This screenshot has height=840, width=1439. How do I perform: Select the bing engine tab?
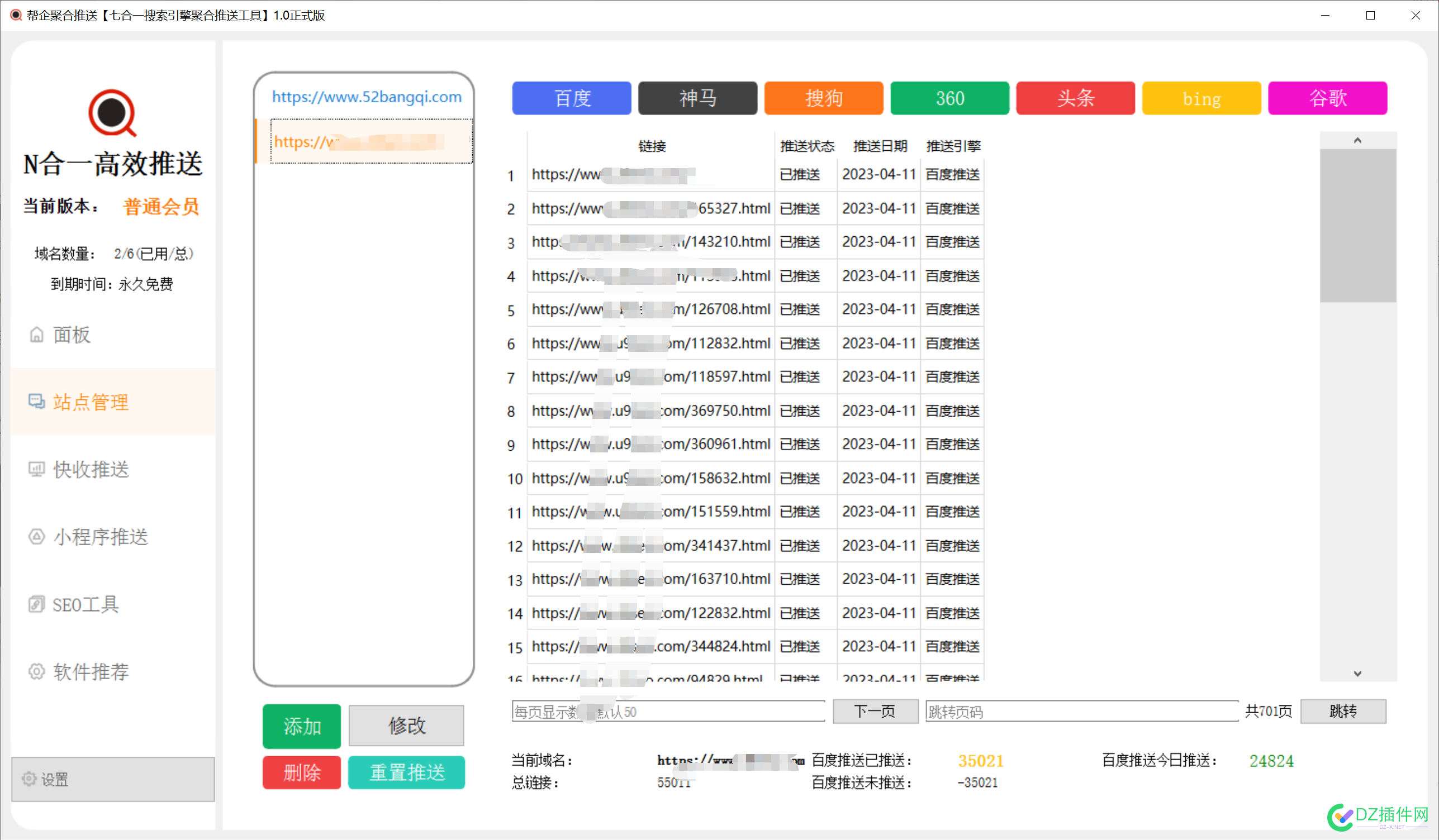pyautogui.click(x=1202, y=98)
